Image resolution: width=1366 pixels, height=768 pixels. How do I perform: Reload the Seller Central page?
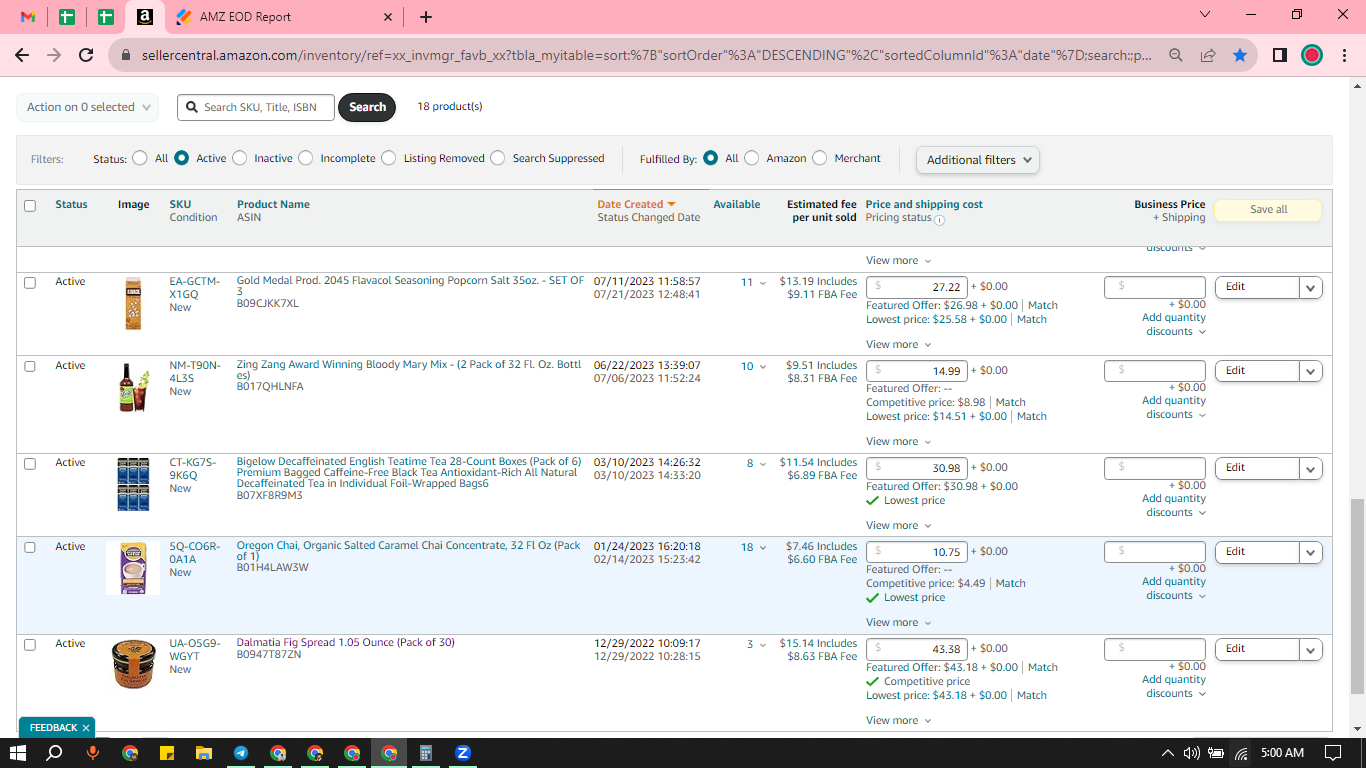coord(86,55)
